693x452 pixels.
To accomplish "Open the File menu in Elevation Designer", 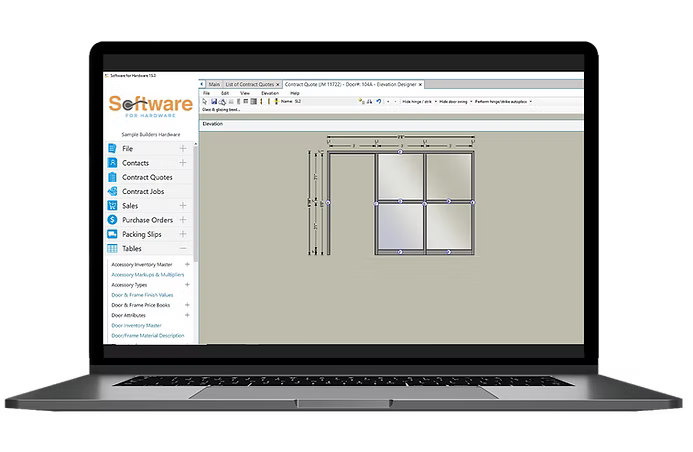I will (206, 93).
